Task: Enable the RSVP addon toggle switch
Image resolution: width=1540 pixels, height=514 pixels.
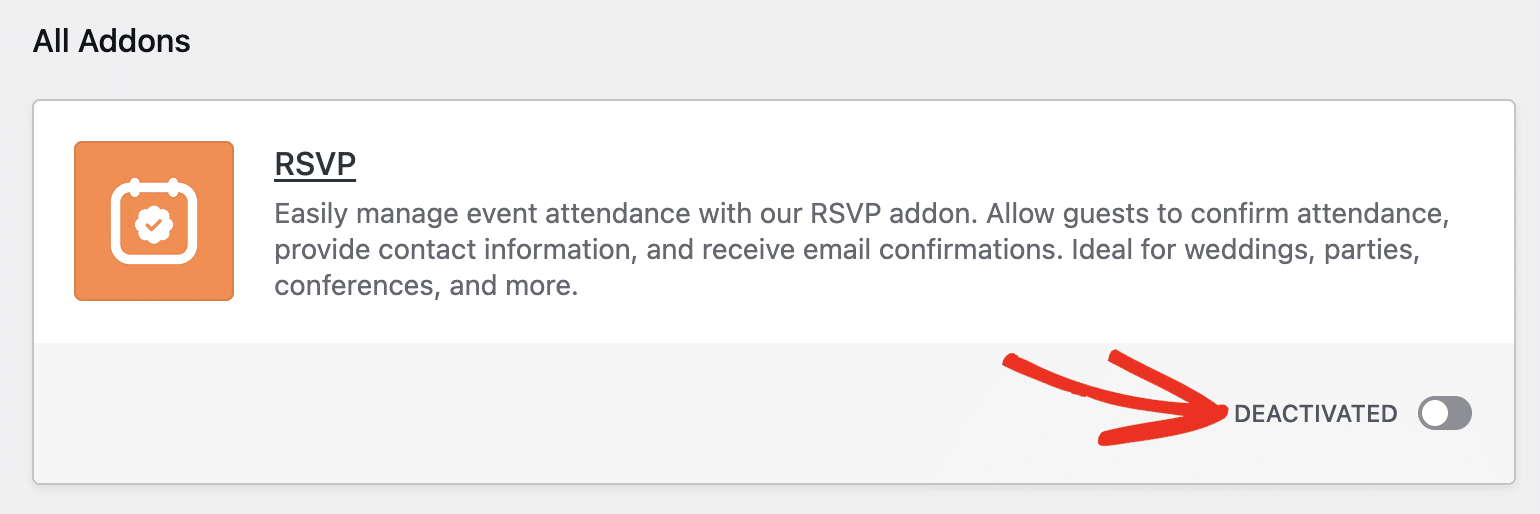Action: 1445,414
